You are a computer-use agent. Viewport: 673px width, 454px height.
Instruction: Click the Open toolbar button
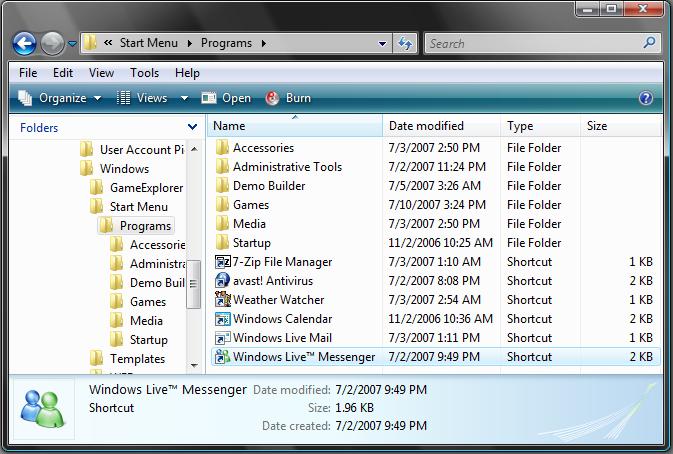226,98
